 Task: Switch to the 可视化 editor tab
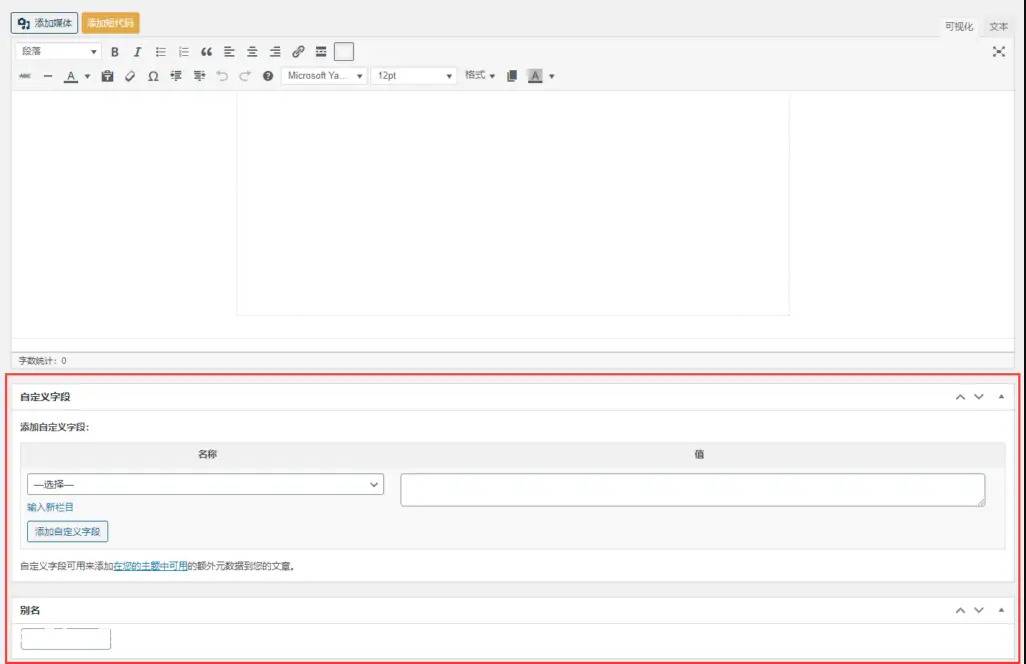(x=958, y=27)
